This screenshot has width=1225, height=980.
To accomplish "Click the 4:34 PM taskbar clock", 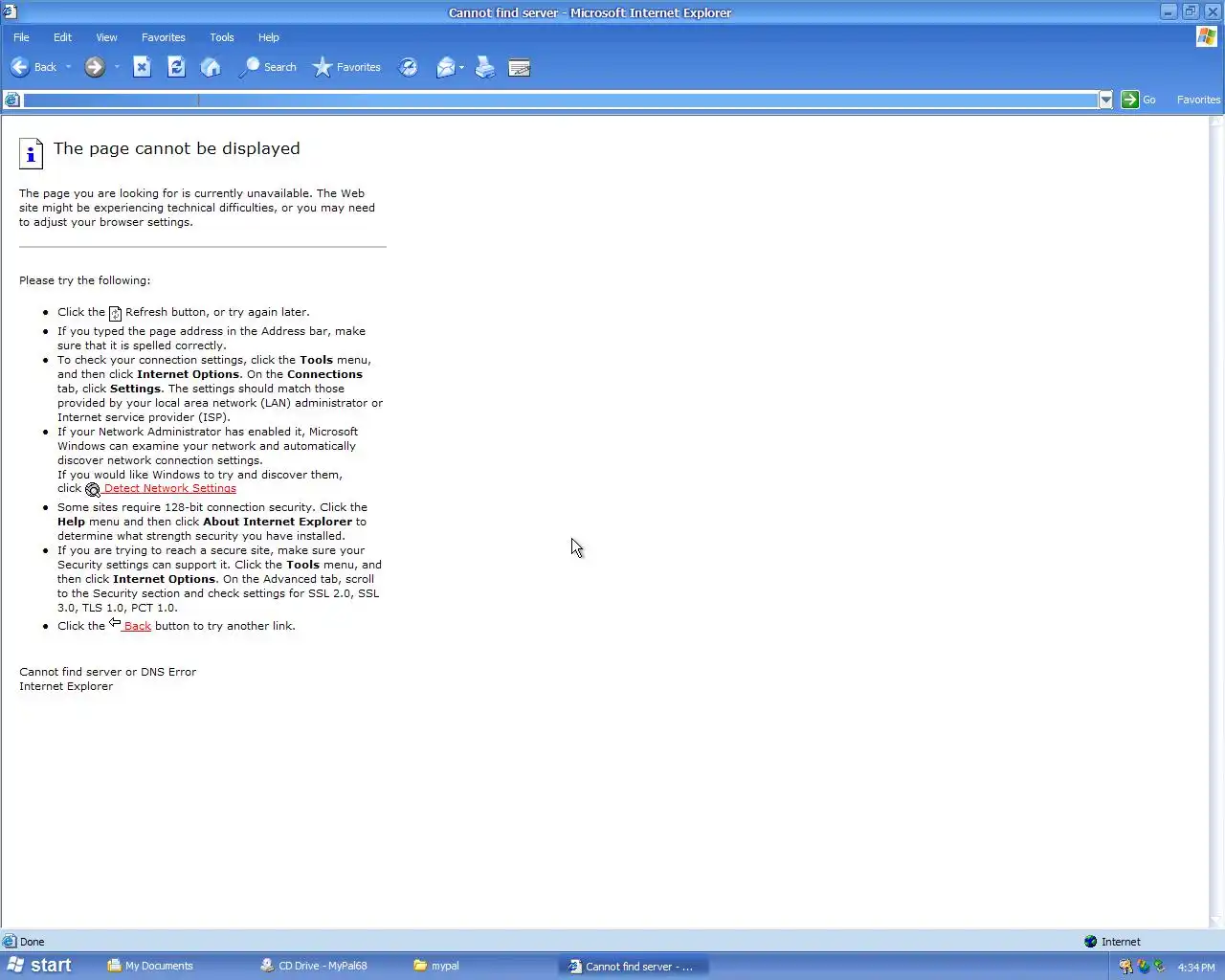I will [1196, 967].
